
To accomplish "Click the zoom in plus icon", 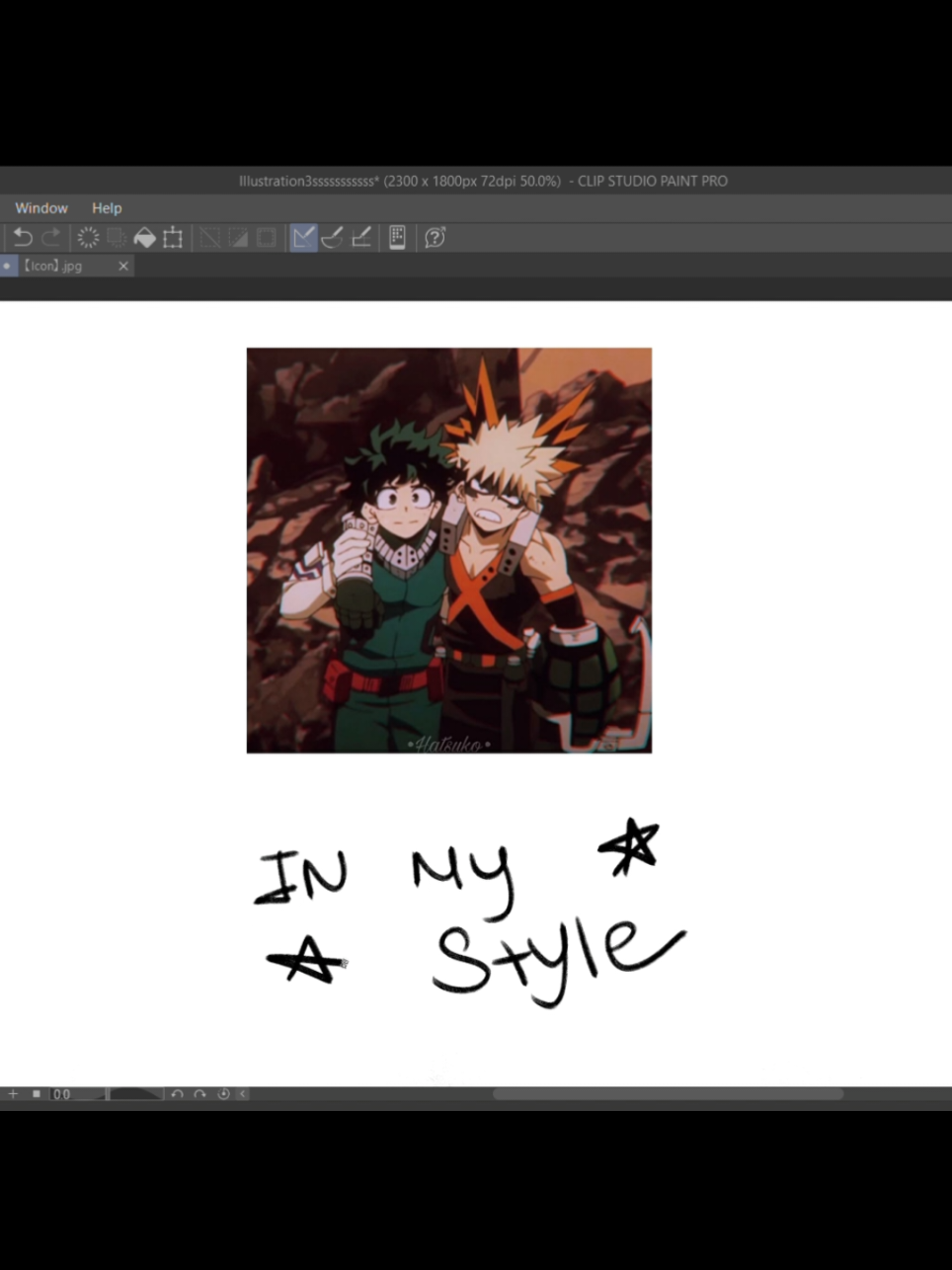I will (13, 1093).
